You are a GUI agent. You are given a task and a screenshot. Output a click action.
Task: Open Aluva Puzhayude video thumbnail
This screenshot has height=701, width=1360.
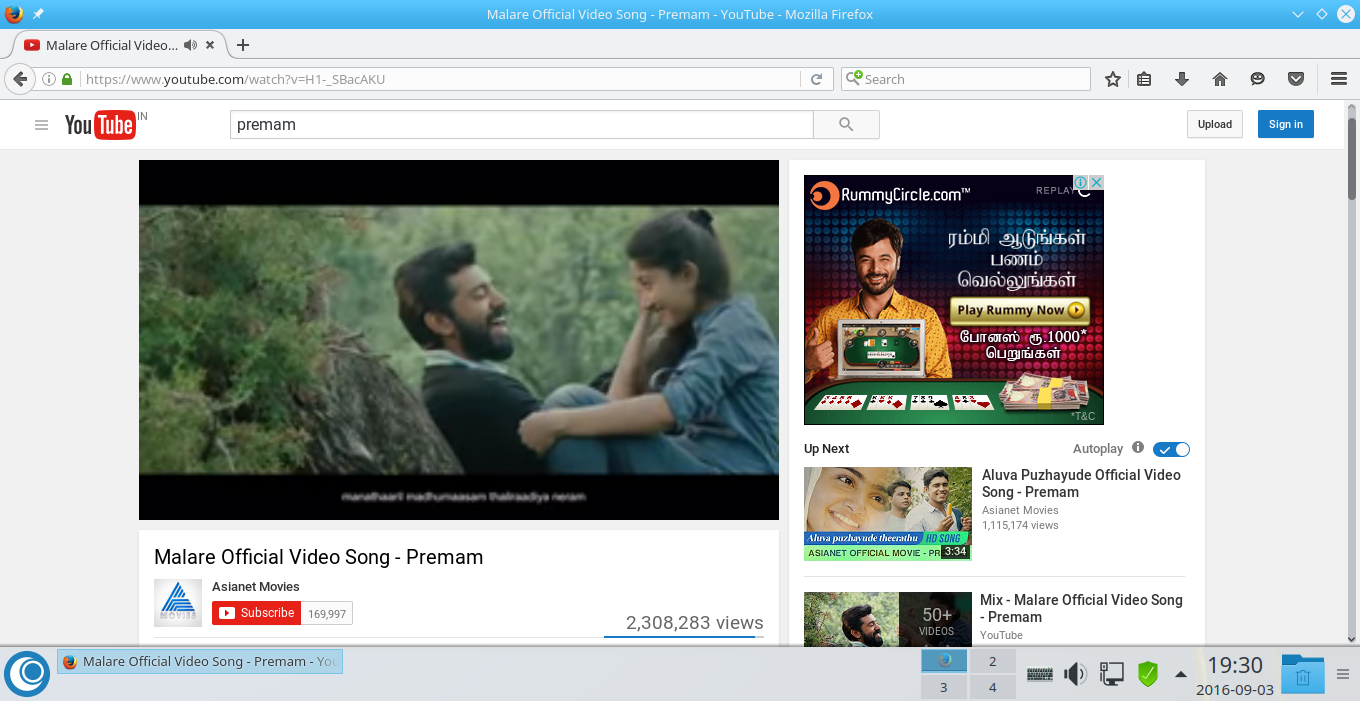click(x=888, y=513)
